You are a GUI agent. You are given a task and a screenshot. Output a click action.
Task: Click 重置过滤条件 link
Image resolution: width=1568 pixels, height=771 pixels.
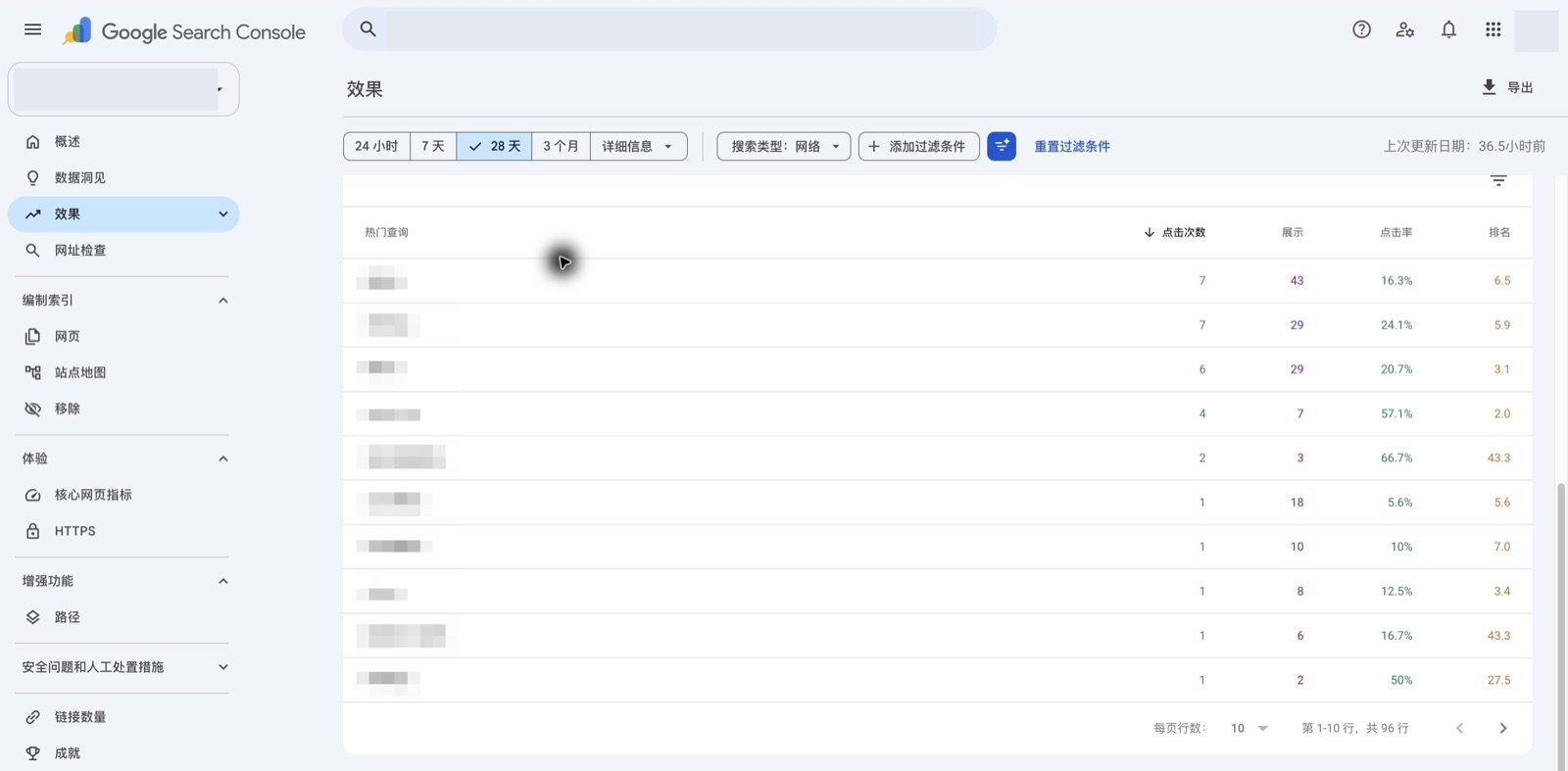click(1072, 146)
